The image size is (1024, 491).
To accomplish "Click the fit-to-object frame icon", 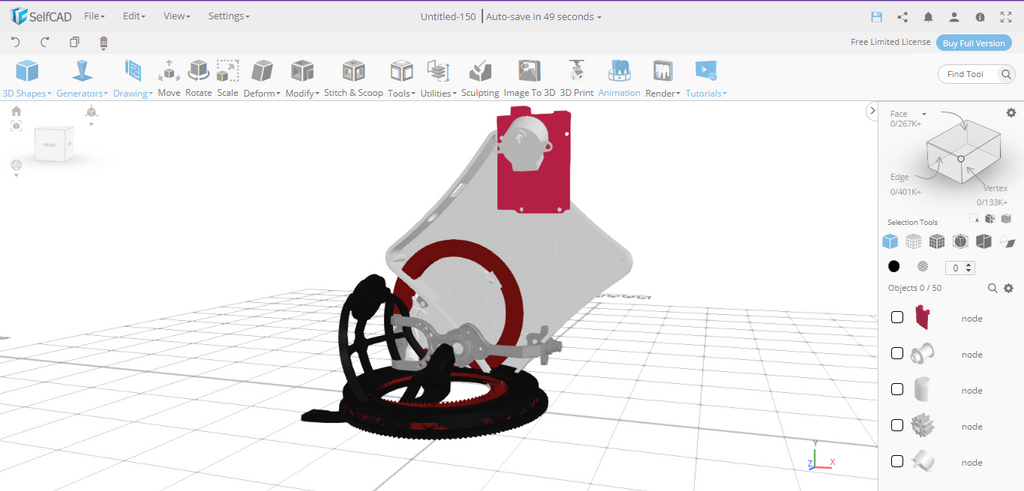I will point(16,125).
